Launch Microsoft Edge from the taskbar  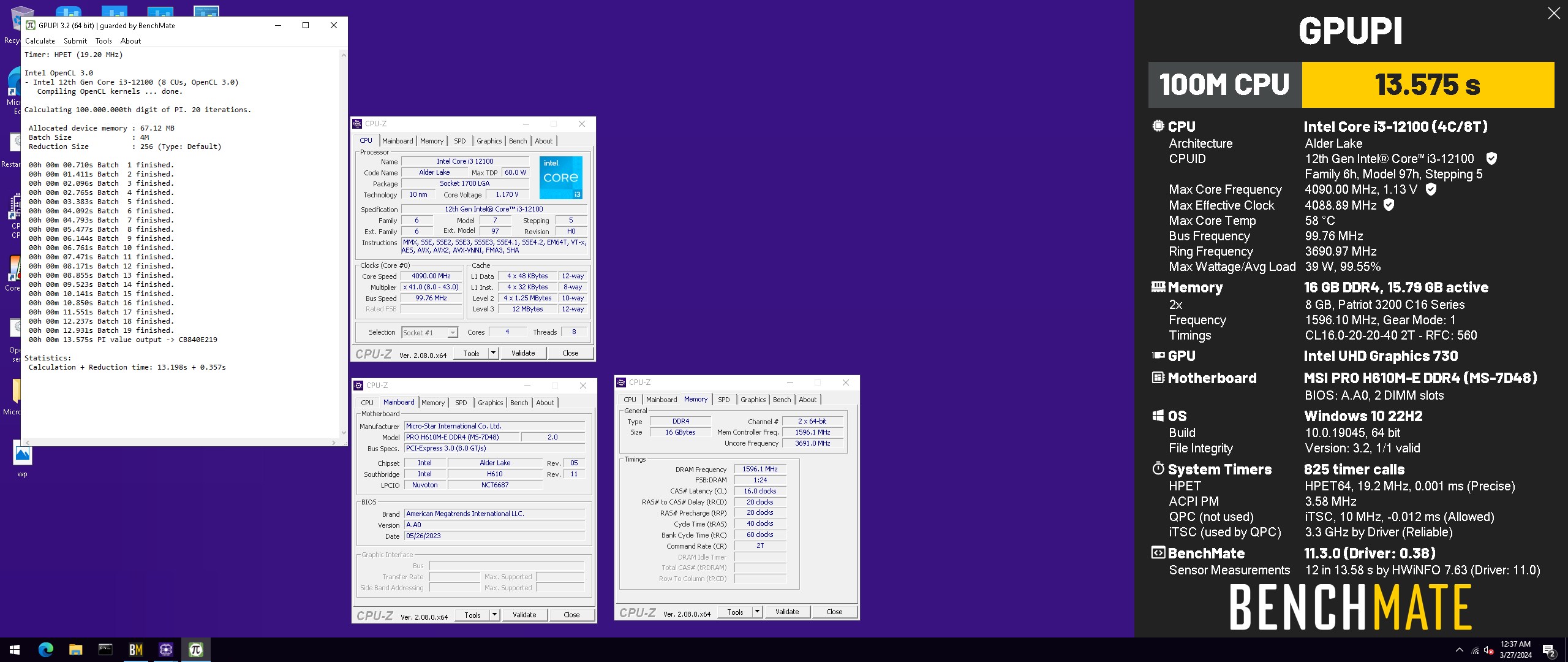(46, 650)
